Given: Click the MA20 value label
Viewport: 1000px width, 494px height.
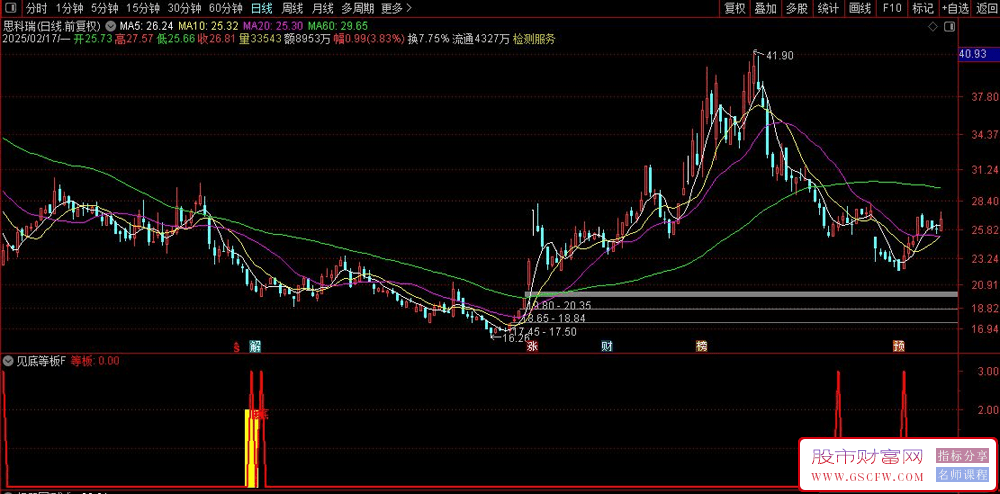Looking at the screenshot, I should [273, 27].
